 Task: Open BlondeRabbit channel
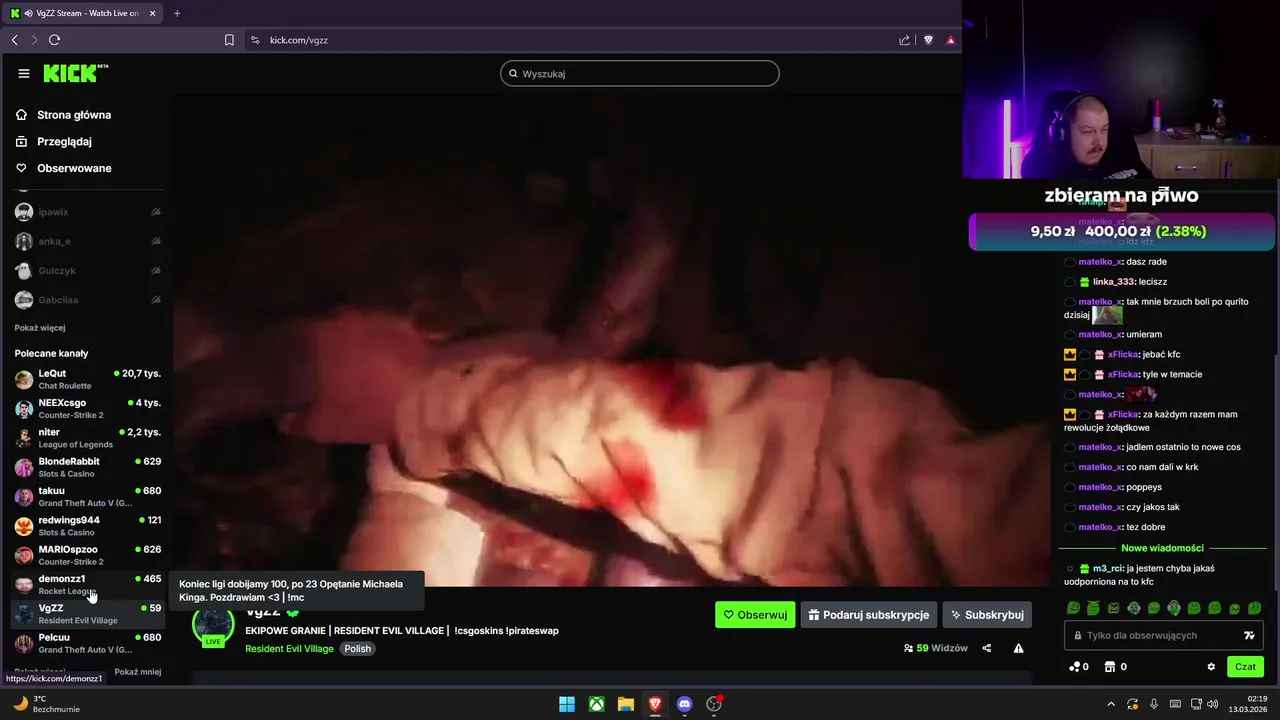[x=88, y=467]
